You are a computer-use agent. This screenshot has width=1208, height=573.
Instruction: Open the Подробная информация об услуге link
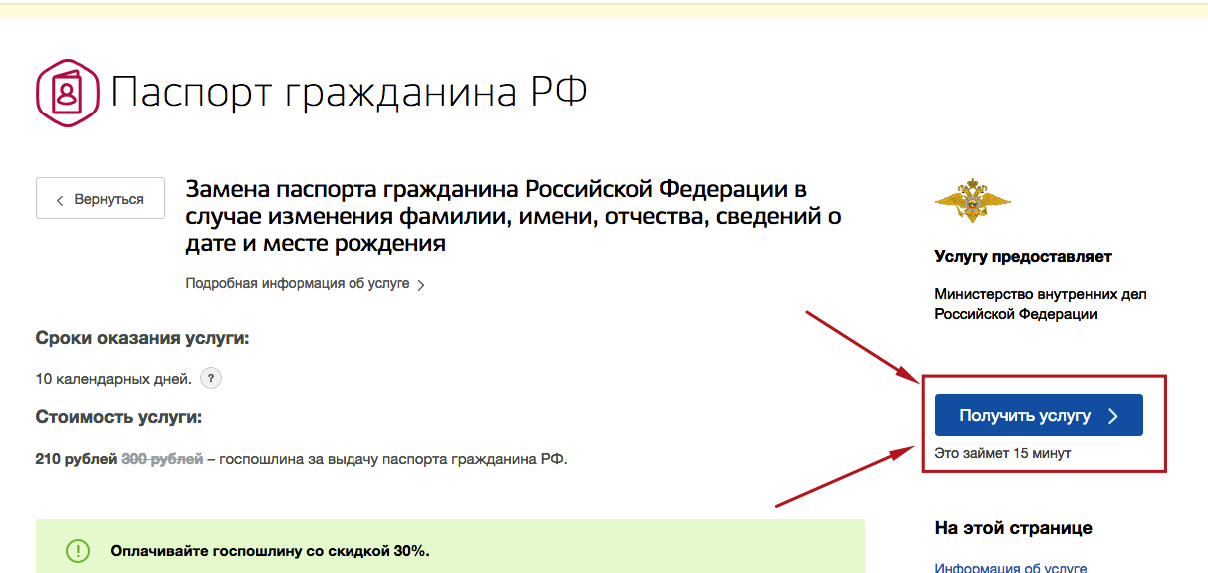click(297, 284)
